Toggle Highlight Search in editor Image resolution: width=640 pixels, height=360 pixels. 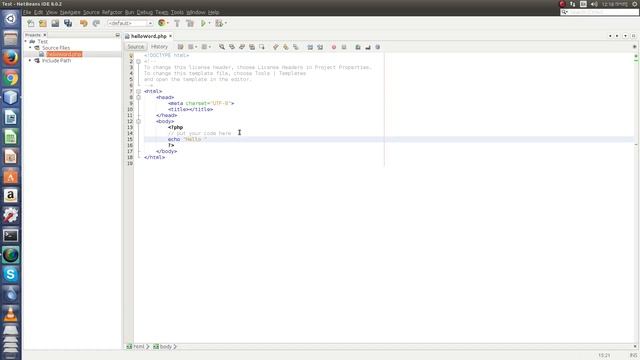coord(252,47)
